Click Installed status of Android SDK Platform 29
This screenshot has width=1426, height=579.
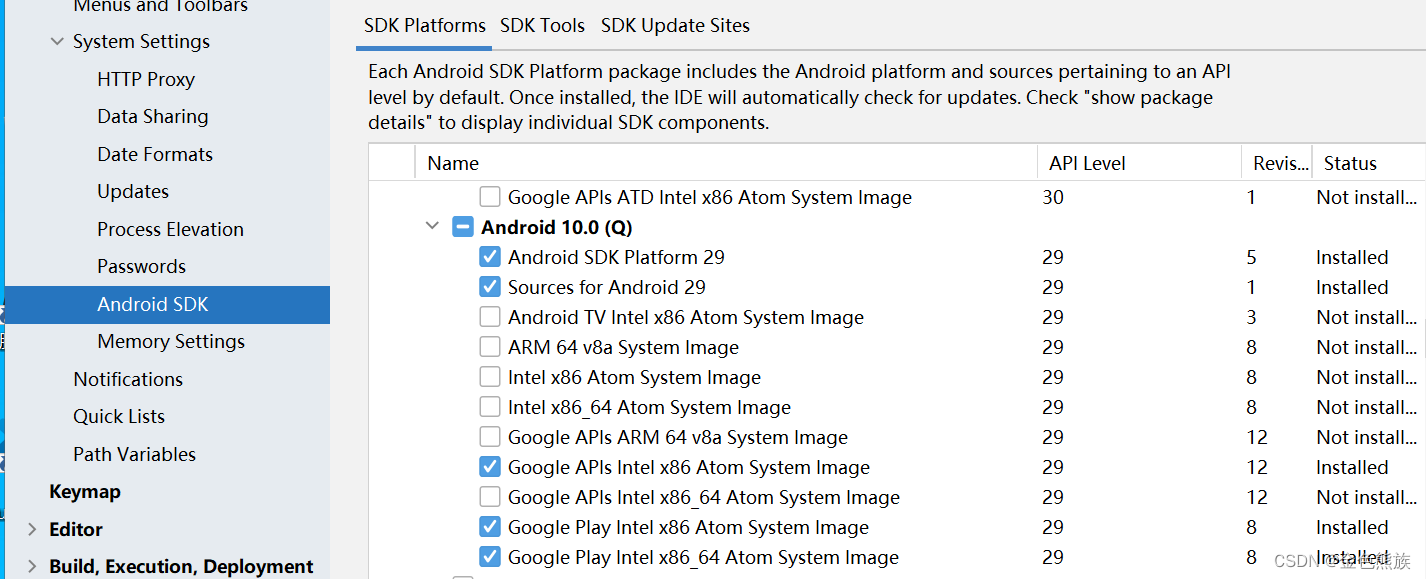[1352, 257]
